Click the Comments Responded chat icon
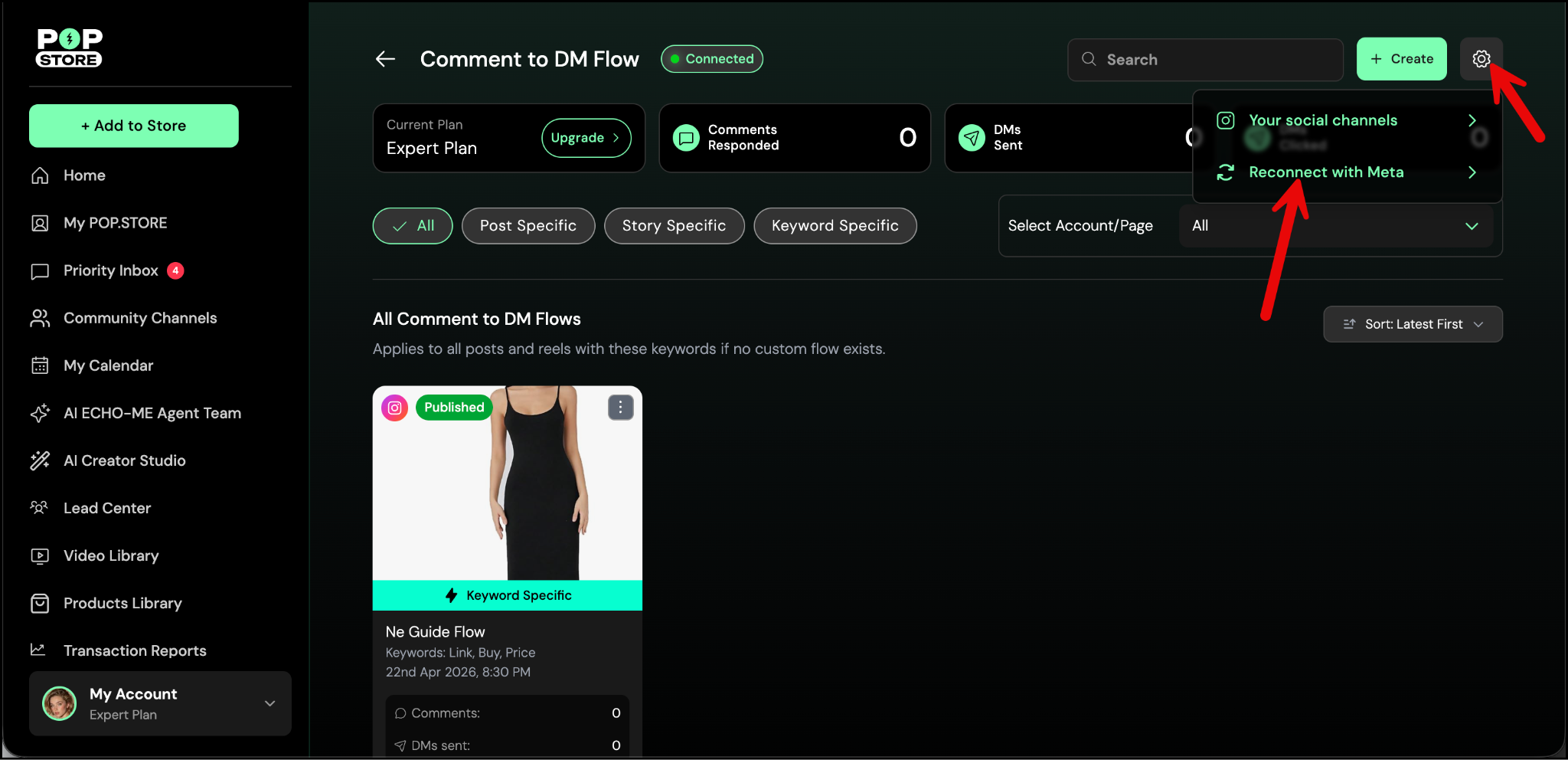1568x760 pixels. [x=686, y=138]
